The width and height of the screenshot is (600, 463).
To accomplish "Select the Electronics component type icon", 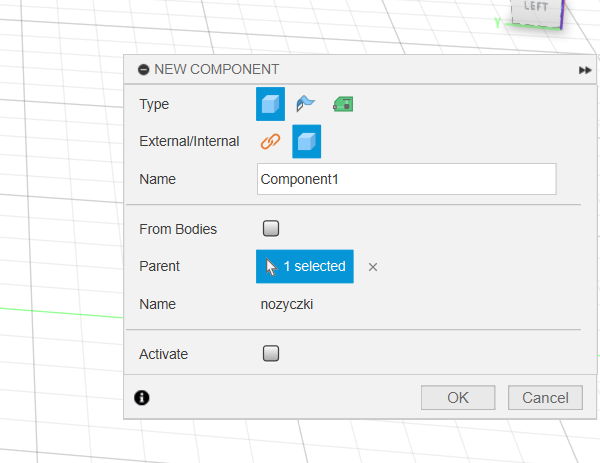I will (x=342, y=104).
